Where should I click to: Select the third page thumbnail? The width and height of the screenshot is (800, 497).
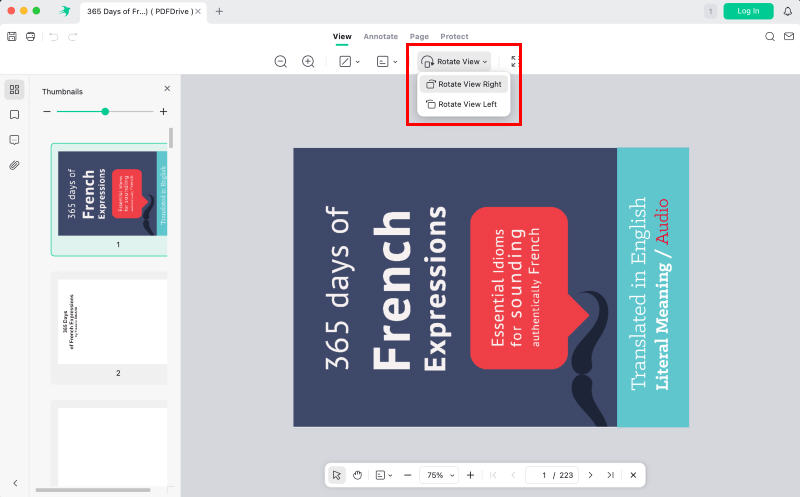pos(109,444)
